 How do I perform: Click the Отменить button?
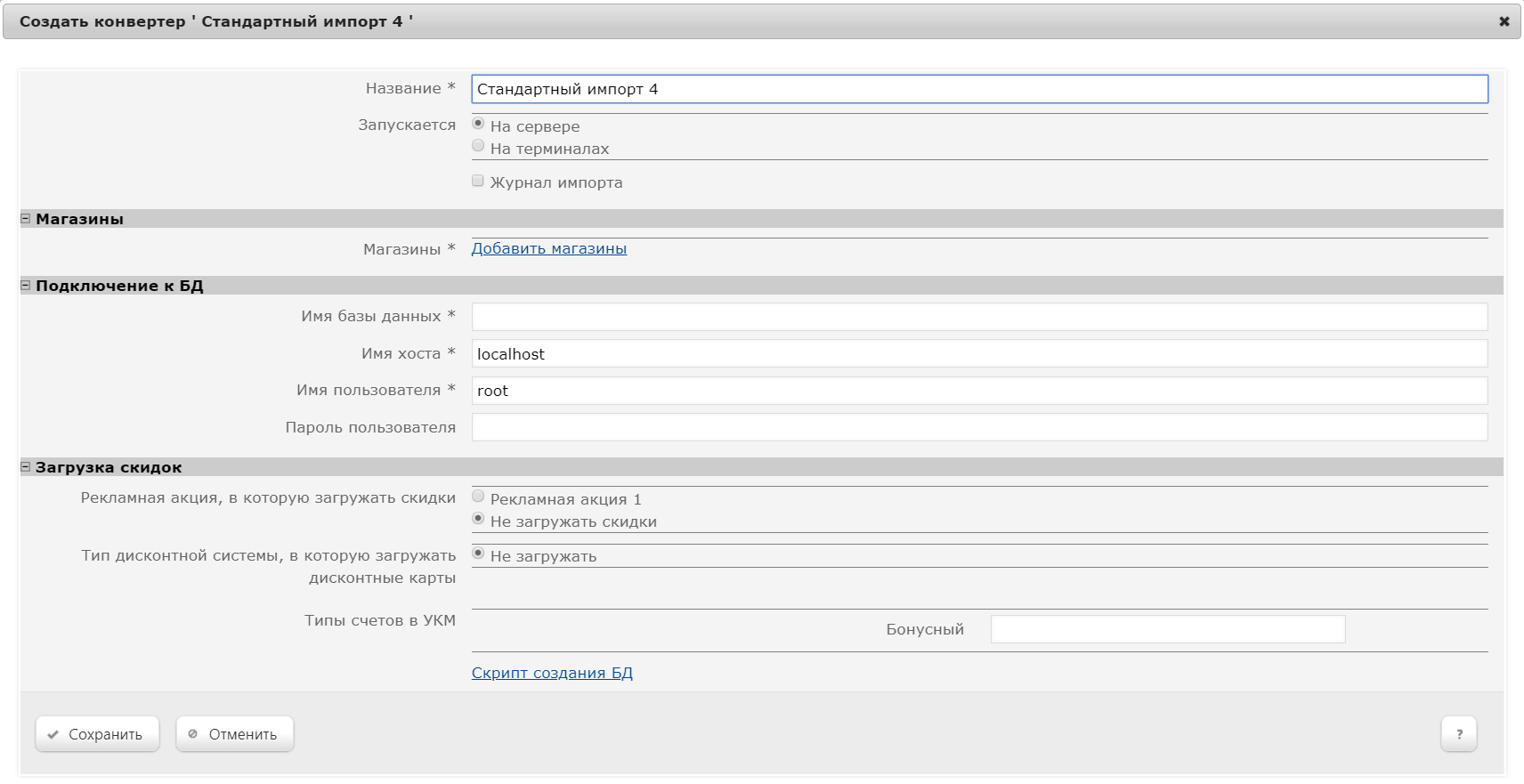(x=234, y=734)
